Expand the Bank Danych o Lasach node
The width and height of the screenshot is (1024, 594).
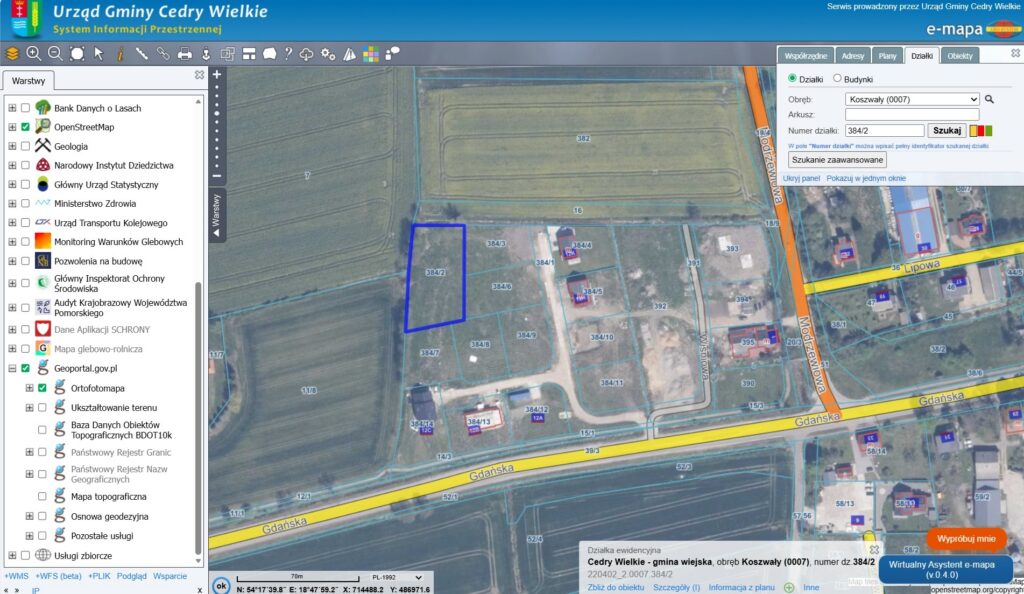(x=12, y=108)
